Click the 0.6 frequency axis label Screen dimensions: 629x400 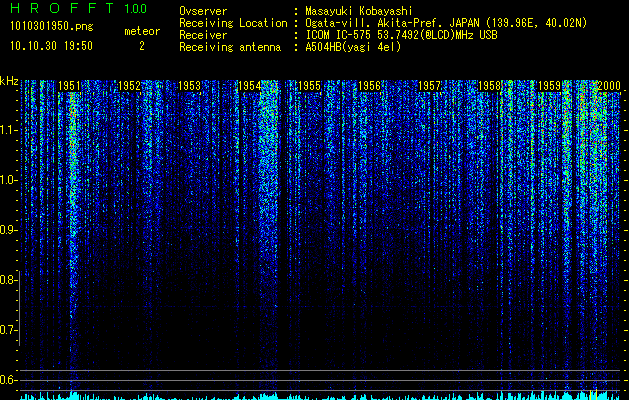(x=8, y=380)
